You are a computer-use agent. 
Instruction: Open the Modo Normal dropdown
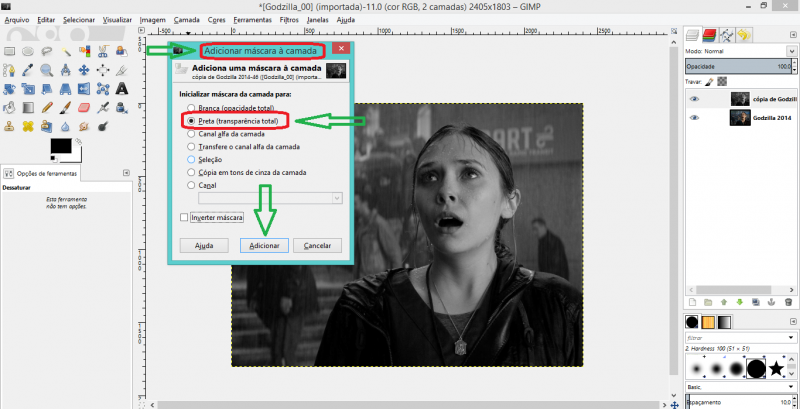(740, 48)
